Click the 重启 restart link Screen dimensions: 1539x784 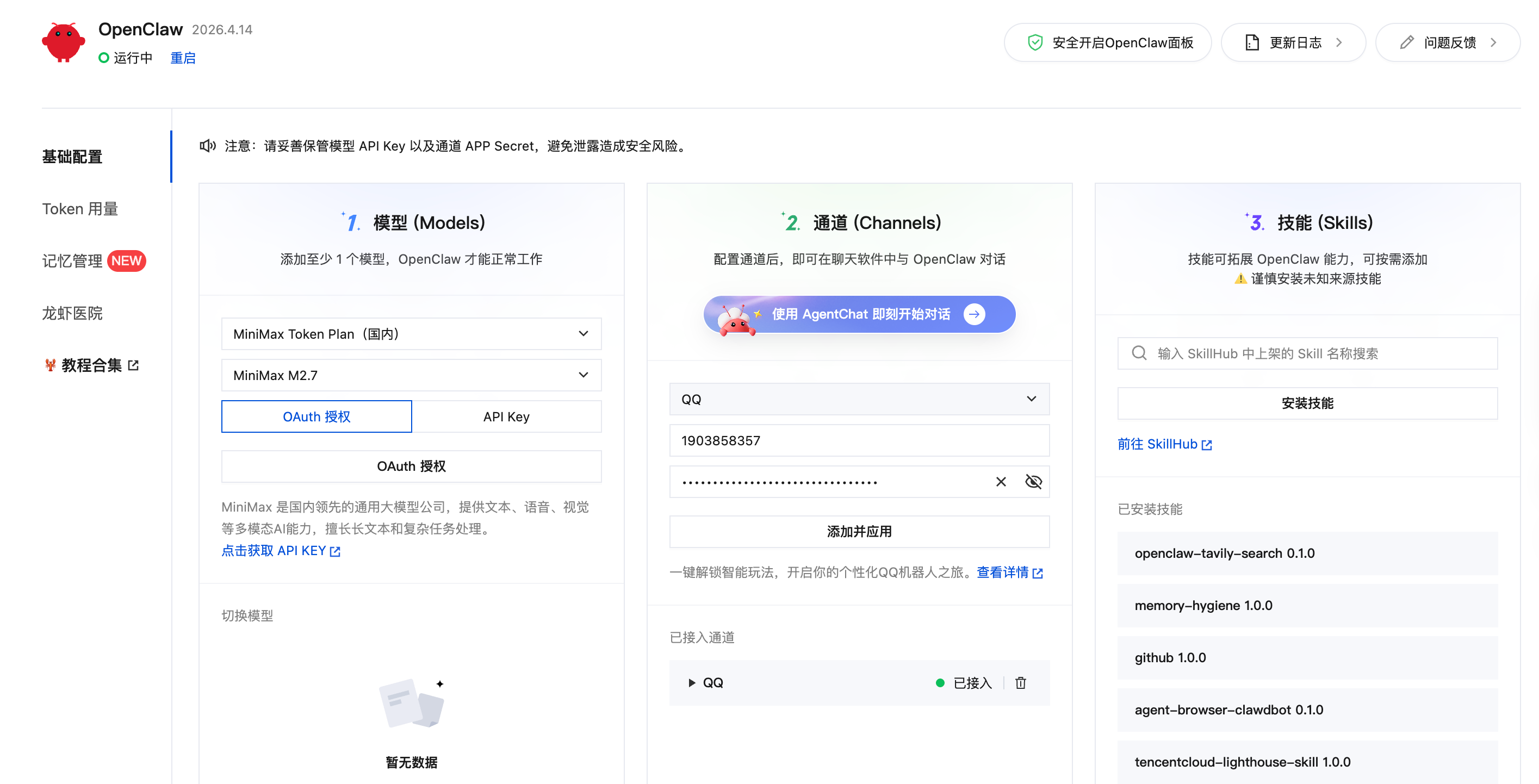[x=183, y=58]
